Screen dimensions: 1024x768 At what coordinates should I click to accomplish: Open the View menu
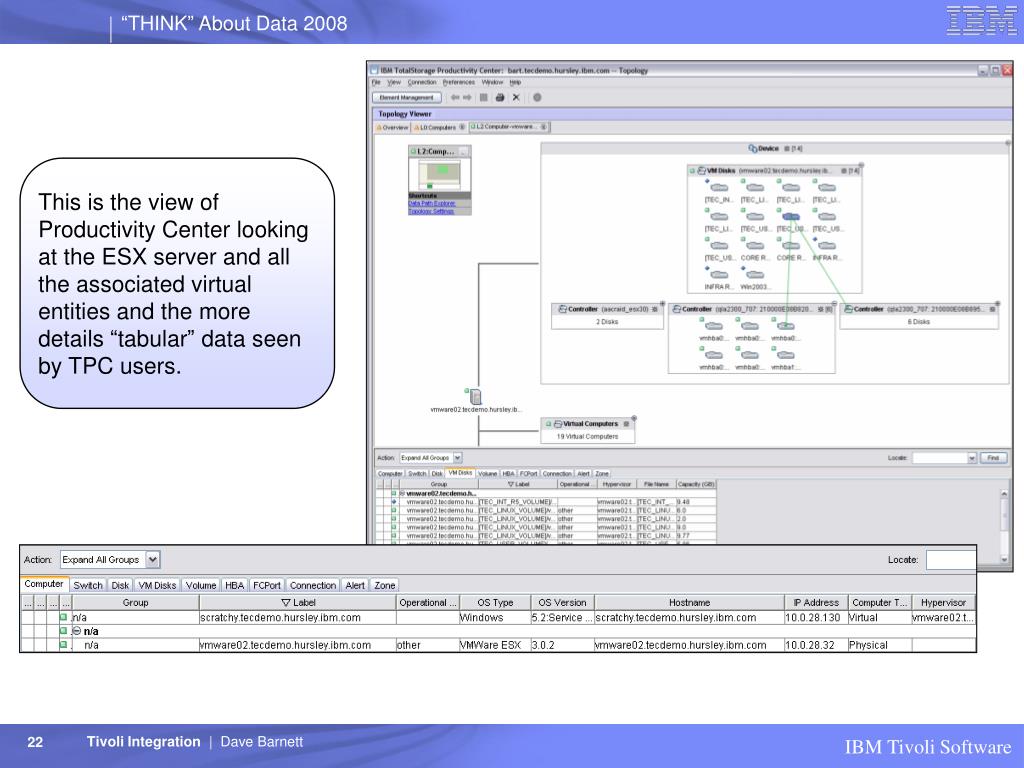point(394,82)
